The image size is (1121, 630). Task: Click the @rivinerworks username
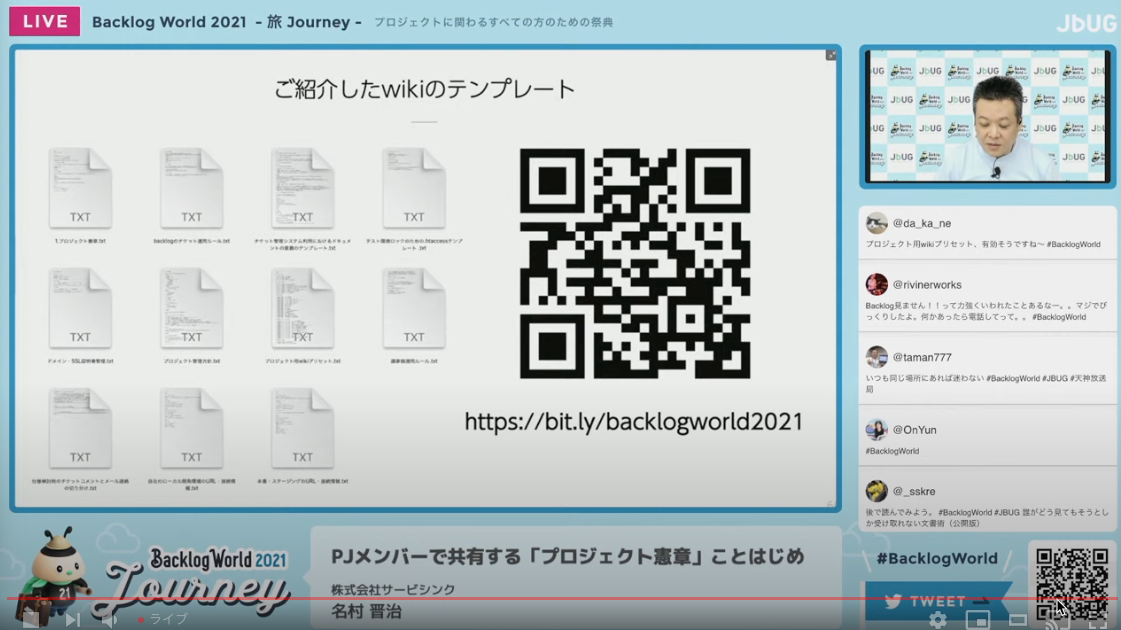[927, 285]
